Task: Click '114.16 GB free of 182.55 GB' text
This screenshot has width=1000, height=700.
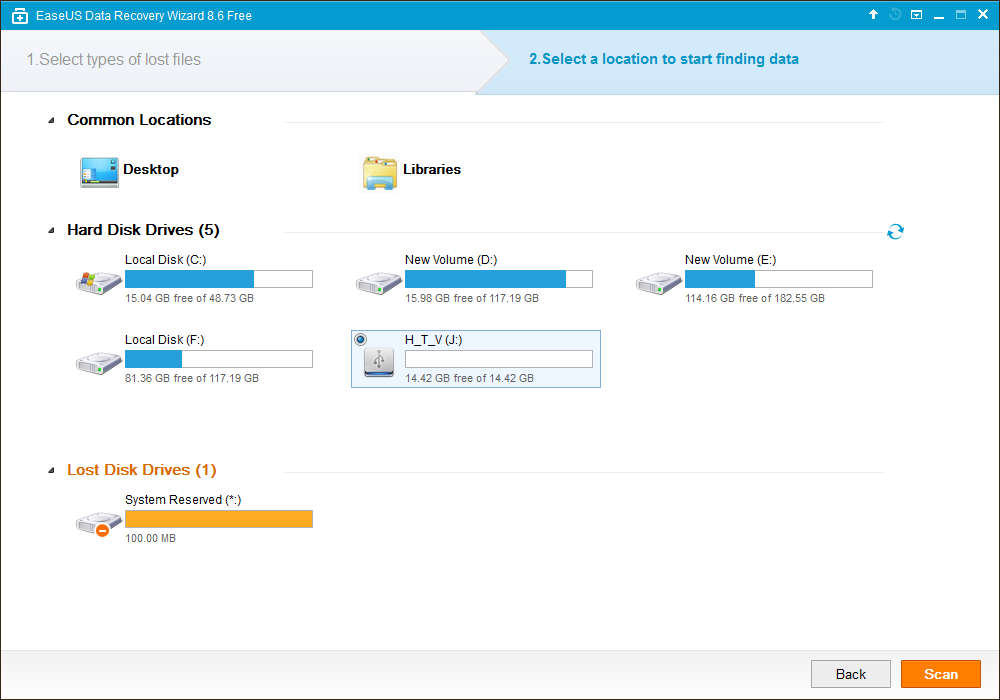Action: tap(755, 298)
